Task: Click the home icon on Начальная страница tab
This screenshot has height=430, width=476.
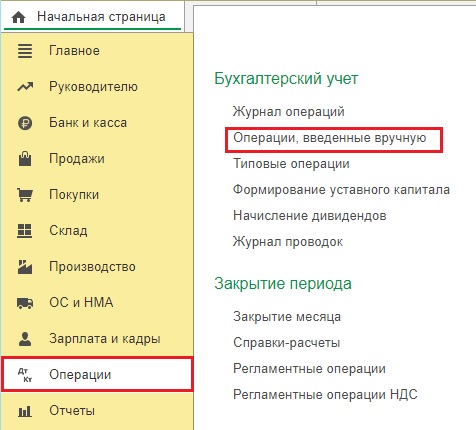Action: pyautogui.click(x=18, y=17)
